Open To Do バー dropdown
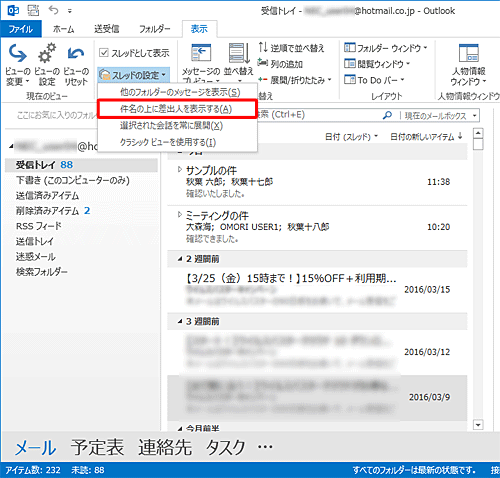The width and height of the screenshot is (500, 478). pyautogui.click(x=374, y=80)
